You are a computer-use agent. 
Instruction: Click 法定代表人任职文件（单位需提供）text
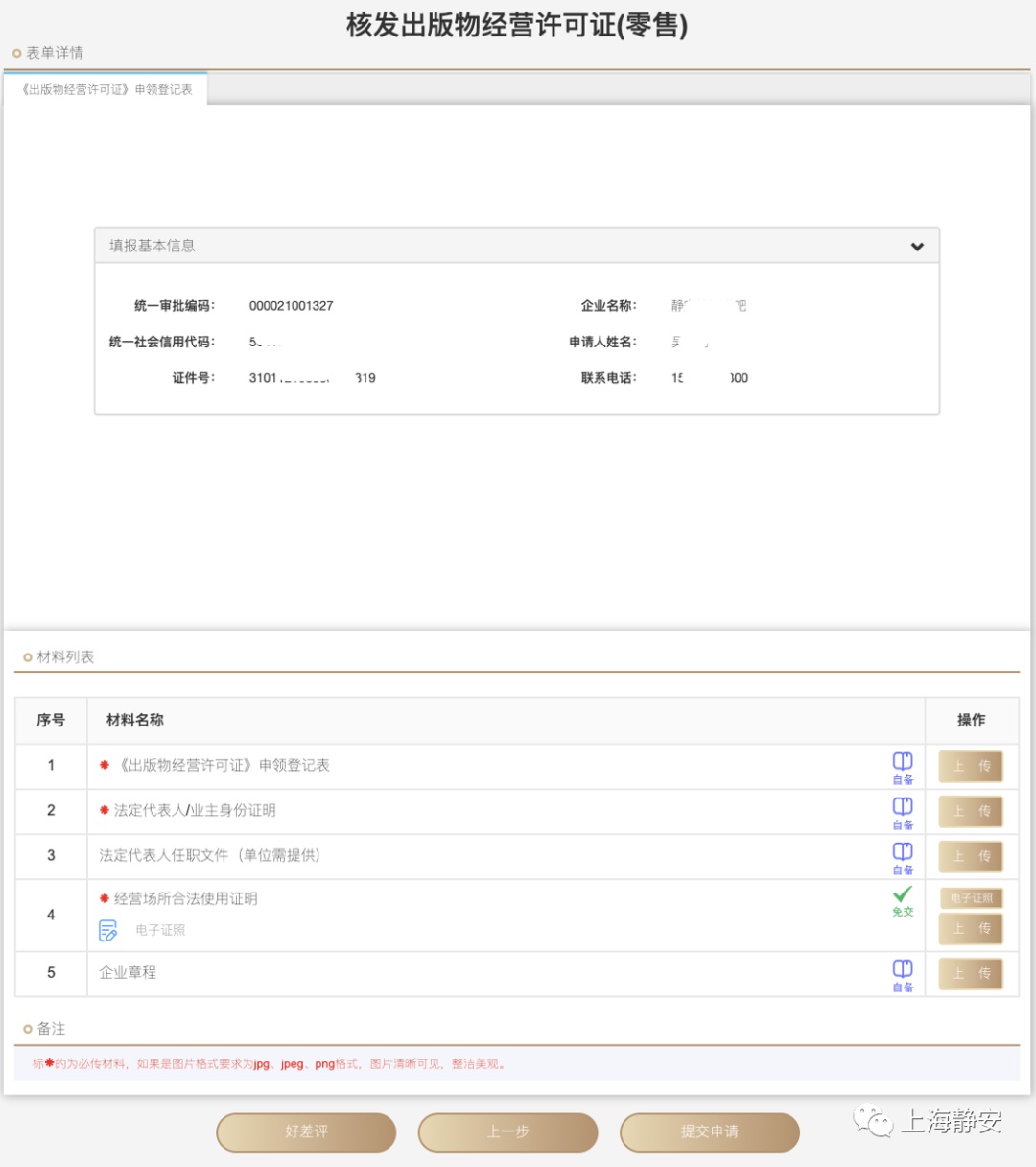[x=210, y=855]
